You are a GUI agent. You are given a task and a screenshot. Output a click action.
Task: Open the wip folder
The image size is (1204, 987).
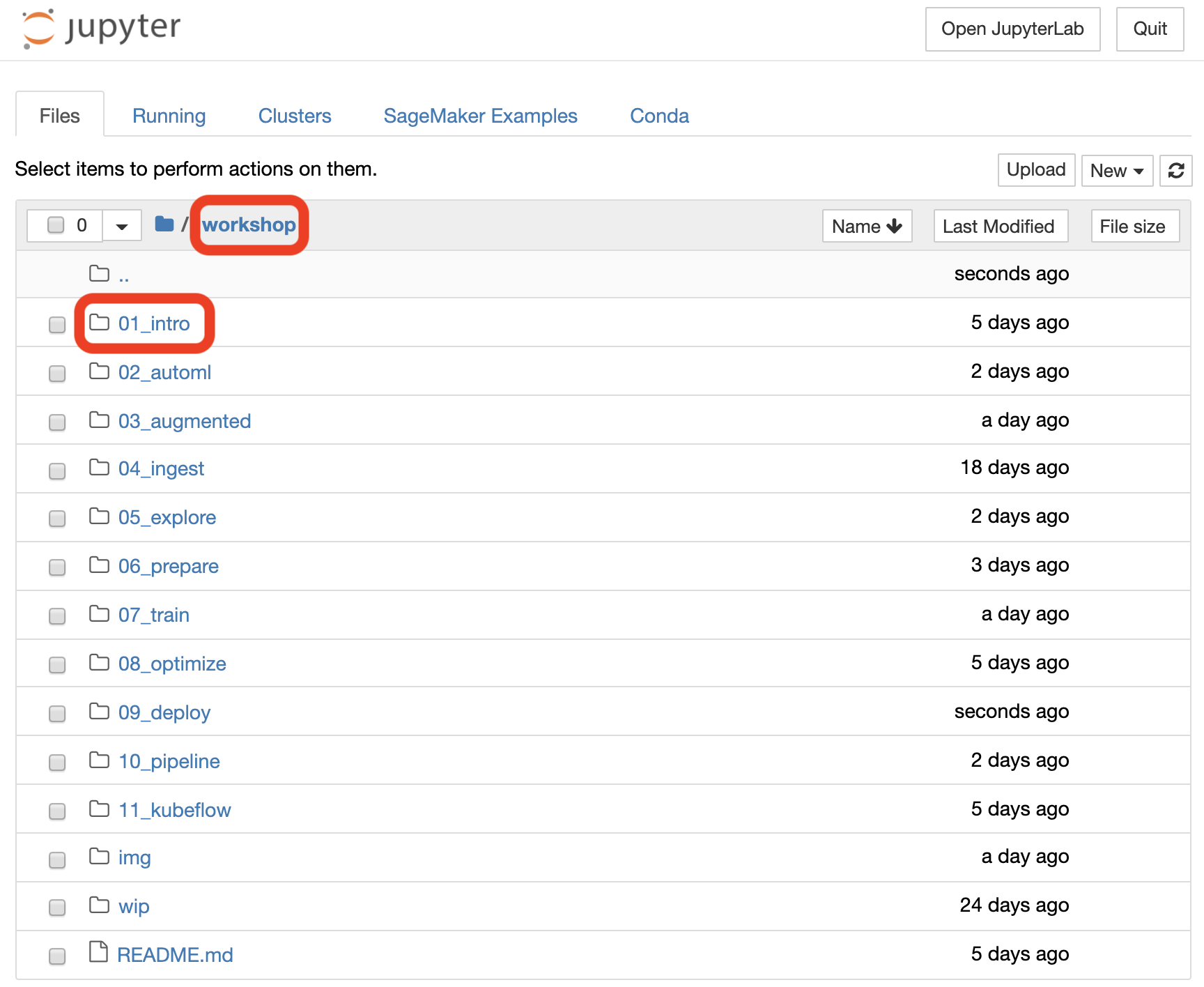(x=134, y=906)
